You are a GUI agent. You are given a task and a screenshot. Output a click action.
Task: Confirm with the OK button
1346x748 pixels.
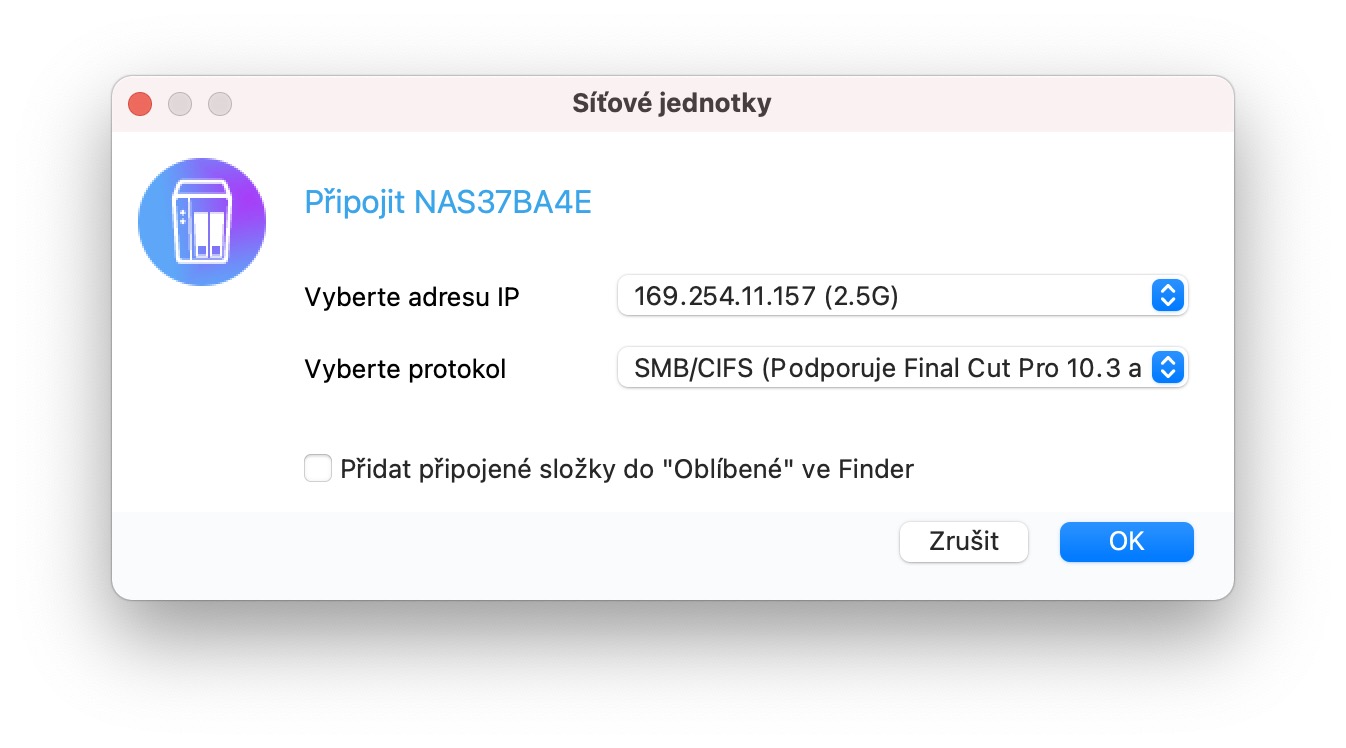point(1126,541)
